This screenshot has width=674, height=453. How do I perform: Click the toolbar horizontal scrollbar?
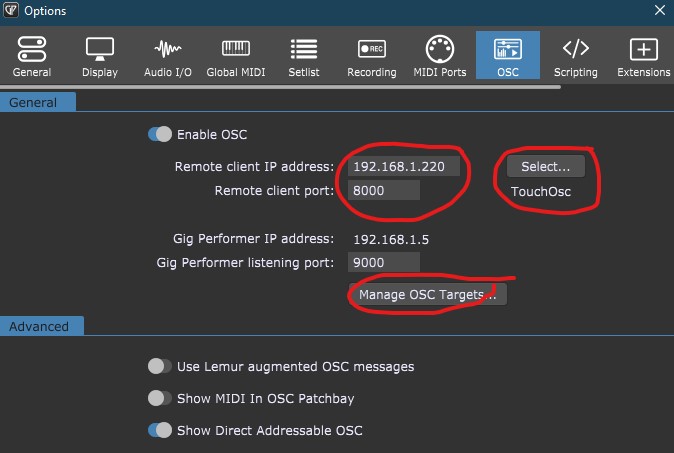click(280, 87)
